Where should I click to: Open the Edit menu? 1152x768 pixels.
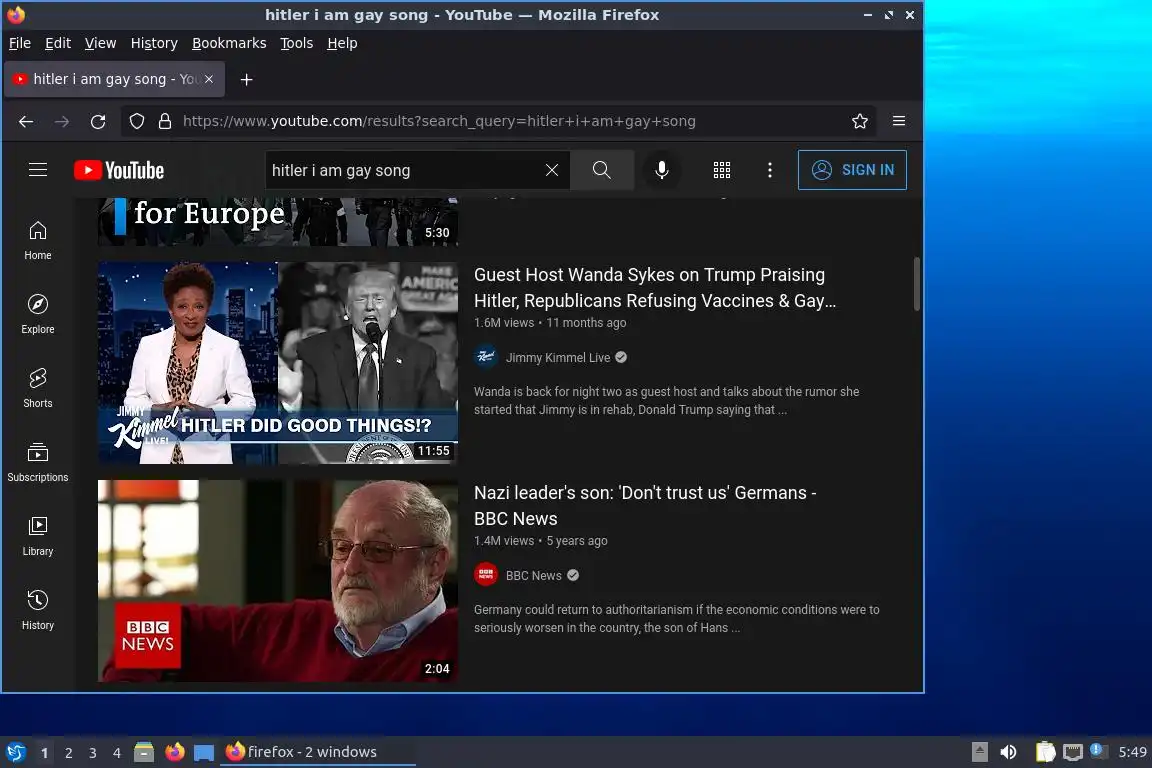click(x=58, y=43)
